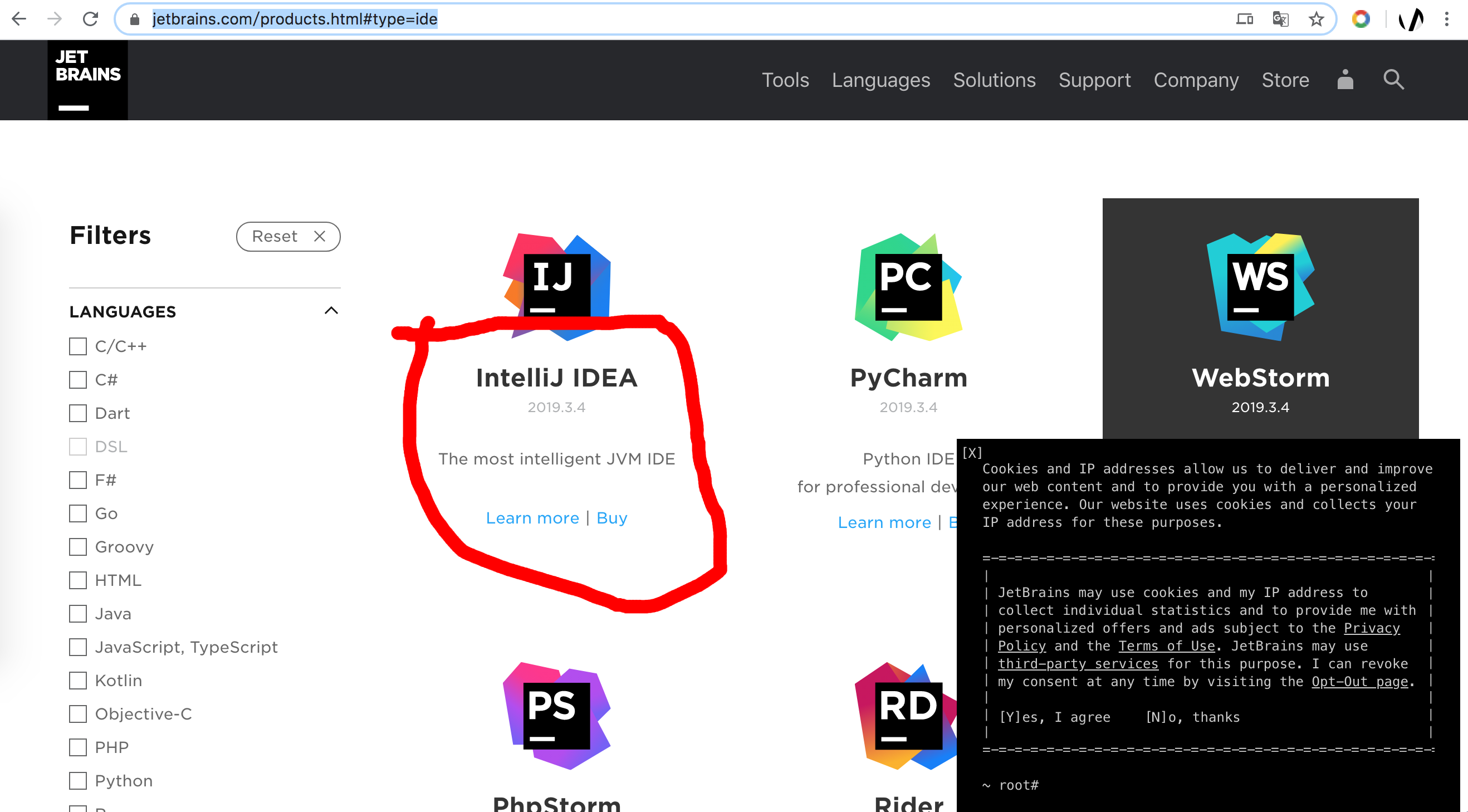Open the Tools navigation menu
This screenshot has width=1468, height=812.
(x=785, y=80)
